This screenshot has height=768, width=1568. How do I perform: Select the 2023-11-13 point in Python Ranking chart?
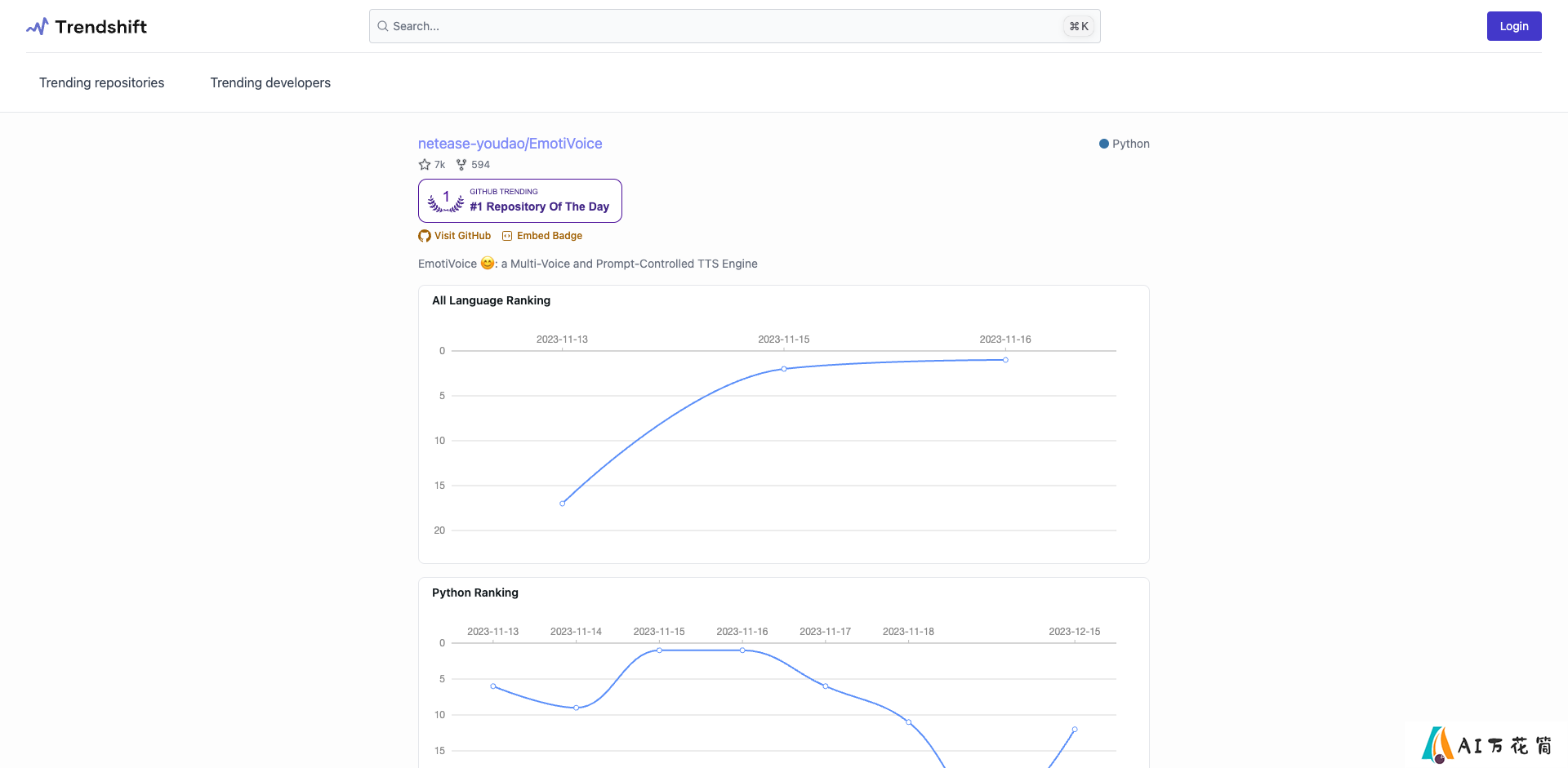(x=493, y=686)
